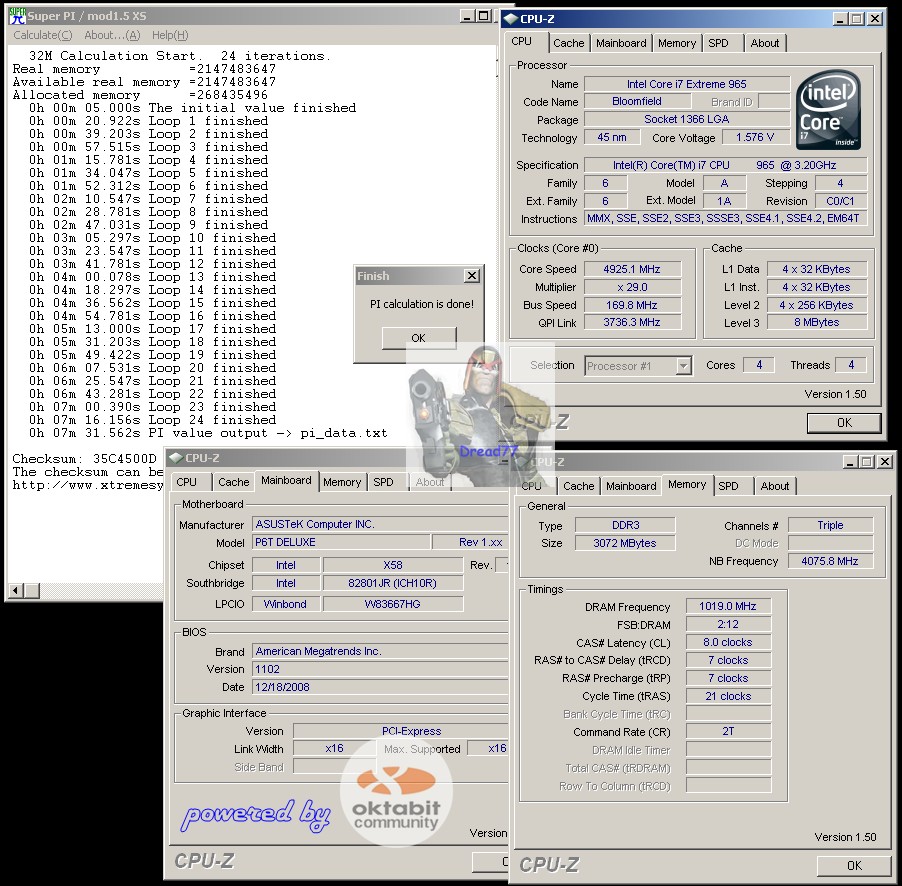Viewport: 902px width, 886px height.
Task: Open the Help(H) menu in Super PI
Action: click(170, 36)
